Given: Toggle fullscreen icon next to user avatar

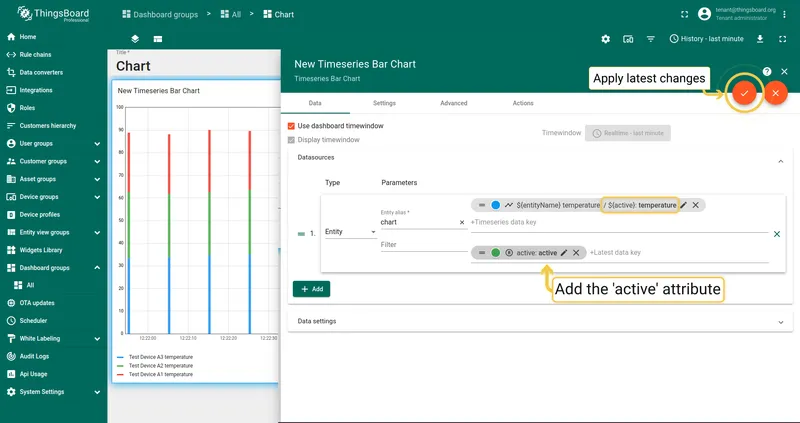Looking at the screenshot, I should pyautogui.click(x=685, y=14).
